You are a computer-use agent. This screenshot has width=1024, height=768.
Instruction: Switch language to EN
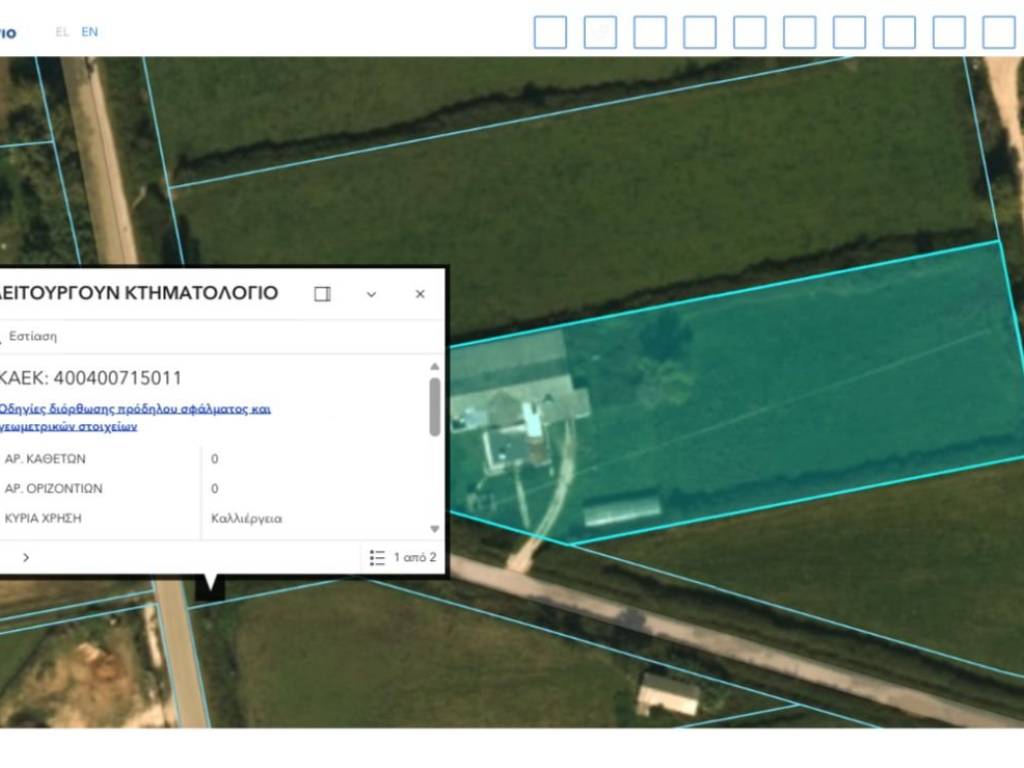tap(90, 32)
